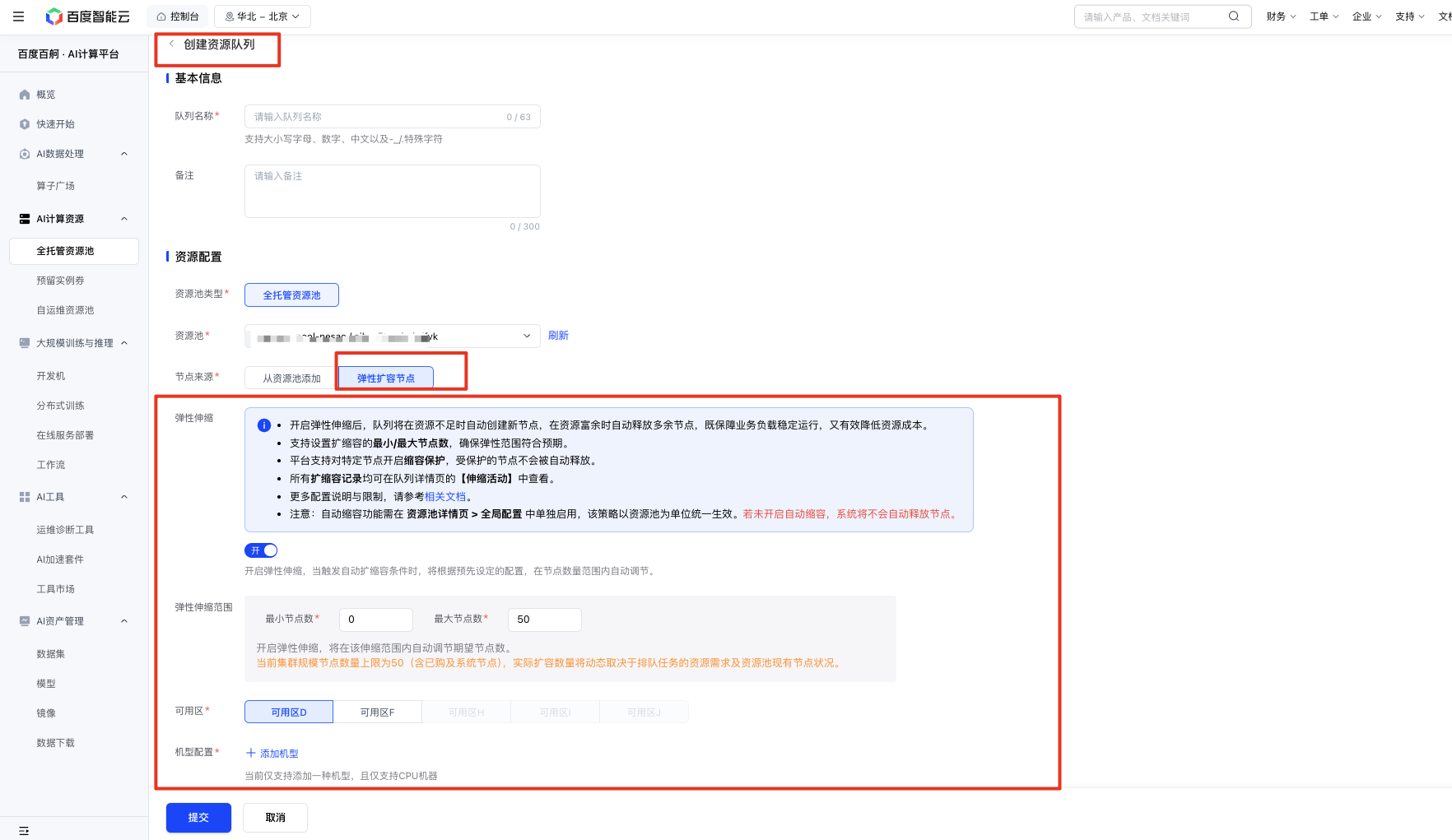Click the 控制台 console button

[178, 16]
